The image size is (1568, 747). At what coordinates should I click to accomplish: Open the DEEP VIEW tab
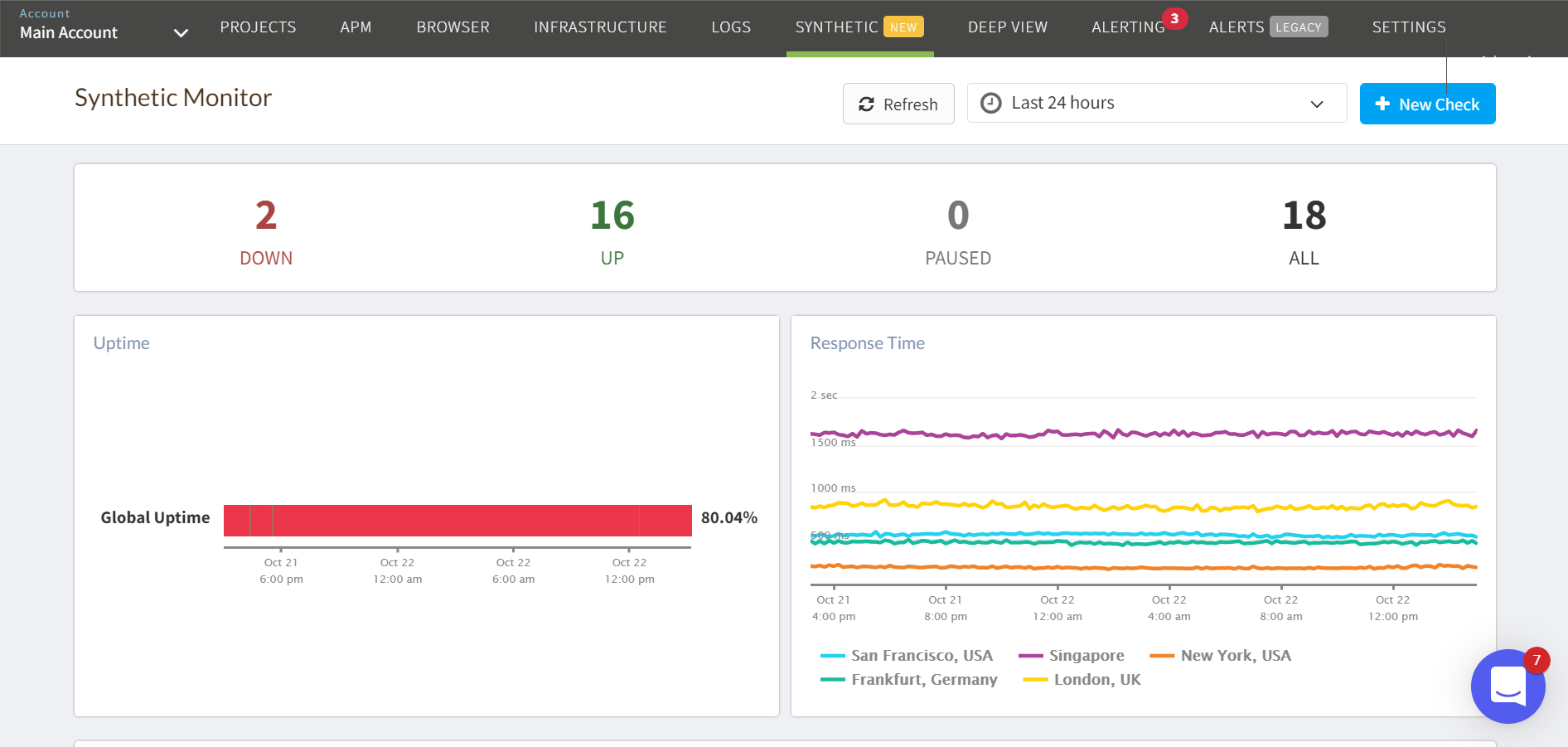[x=1007, y=27]
